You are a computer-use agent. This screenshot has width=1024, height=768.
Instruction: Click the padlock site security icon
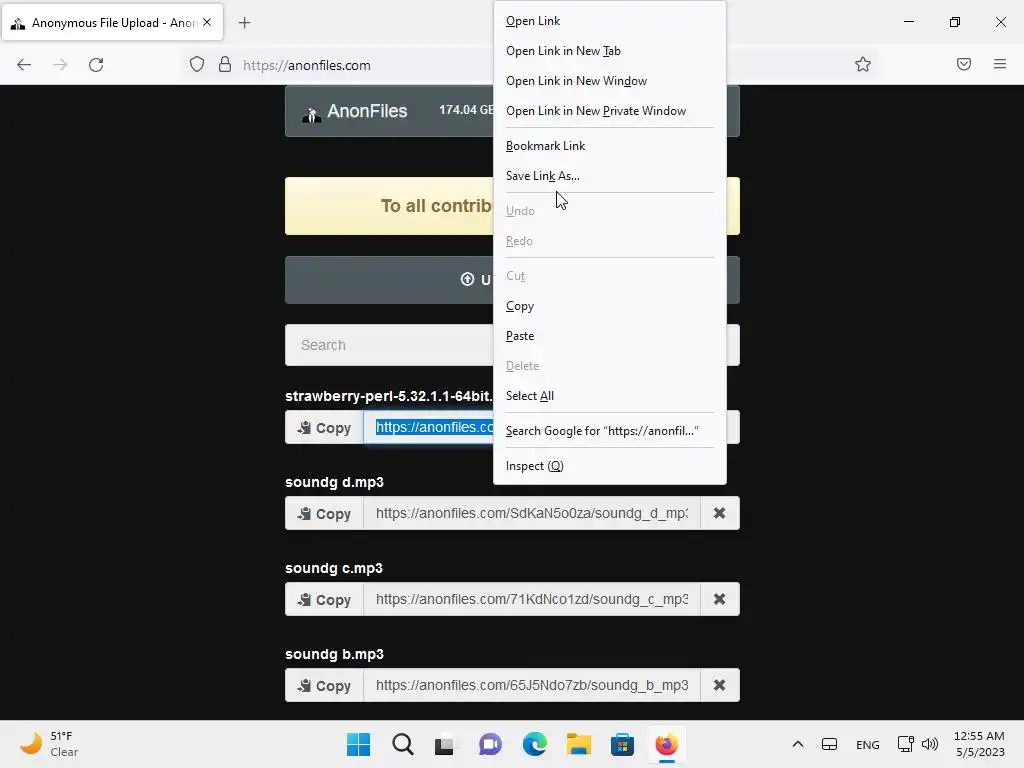225,65
